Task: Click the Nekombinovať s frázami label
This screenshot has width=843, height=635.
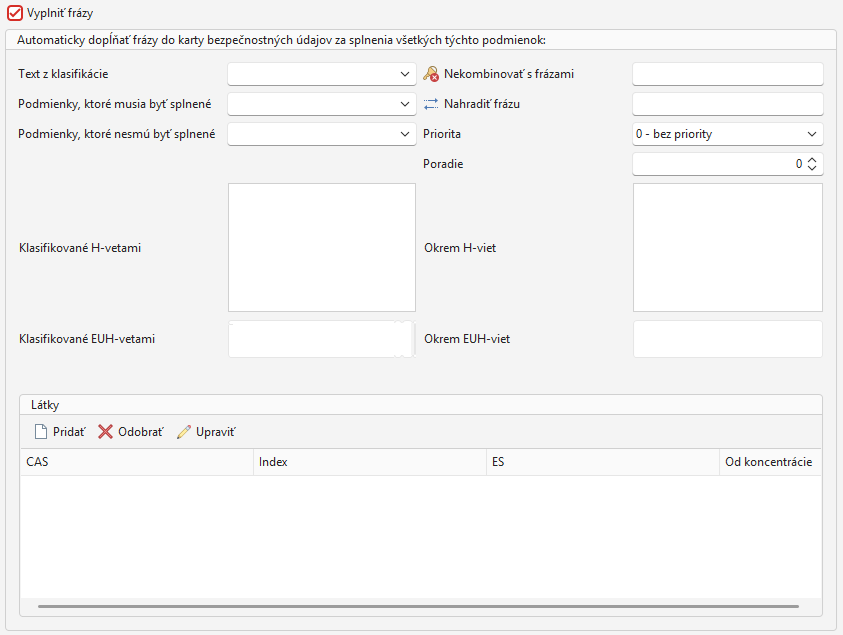Action: 509,74
